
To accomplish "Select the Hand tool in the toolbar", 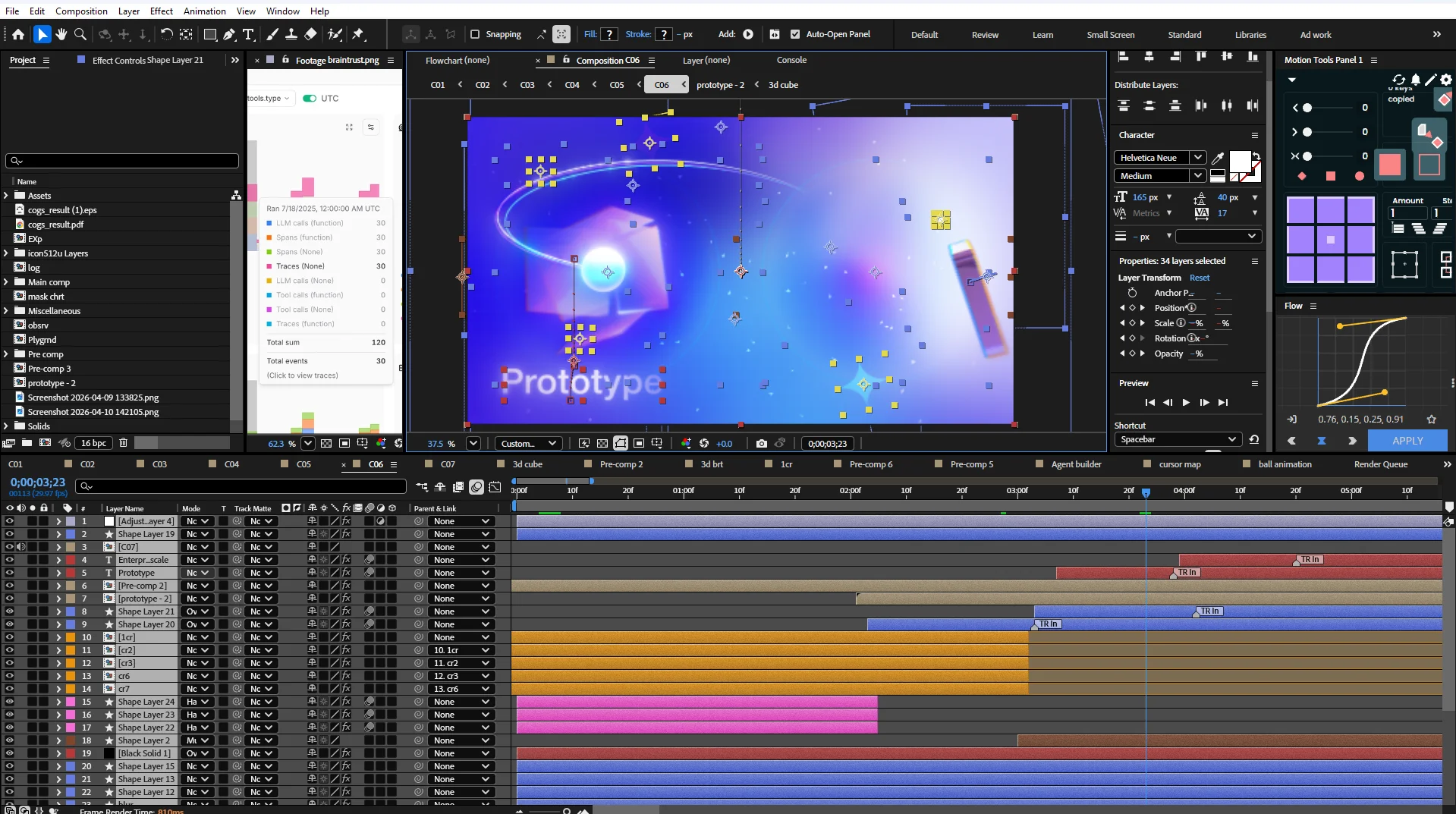I will (61, 34).
